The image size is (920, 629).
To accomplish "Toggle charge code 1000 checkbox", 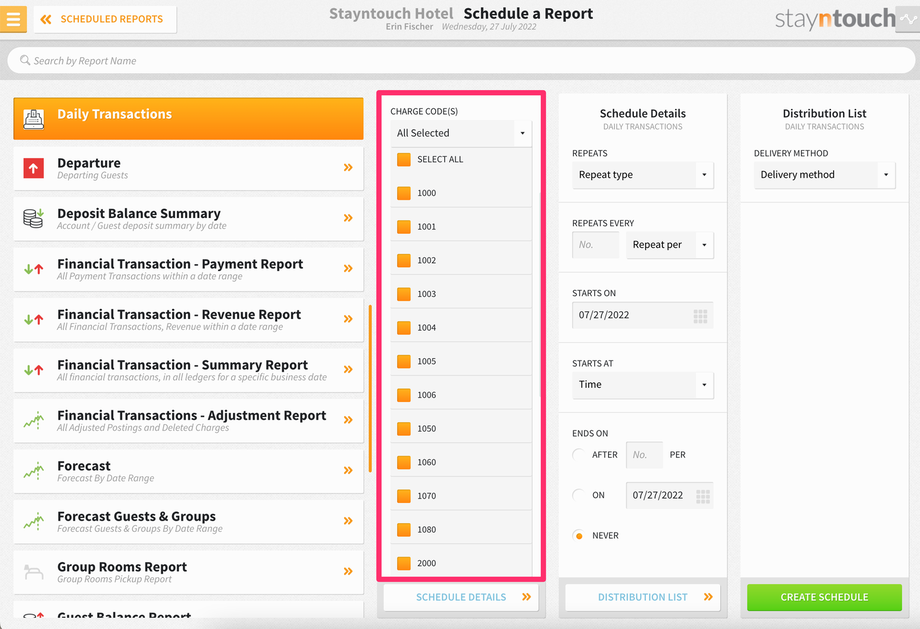I will coord(404,193).
